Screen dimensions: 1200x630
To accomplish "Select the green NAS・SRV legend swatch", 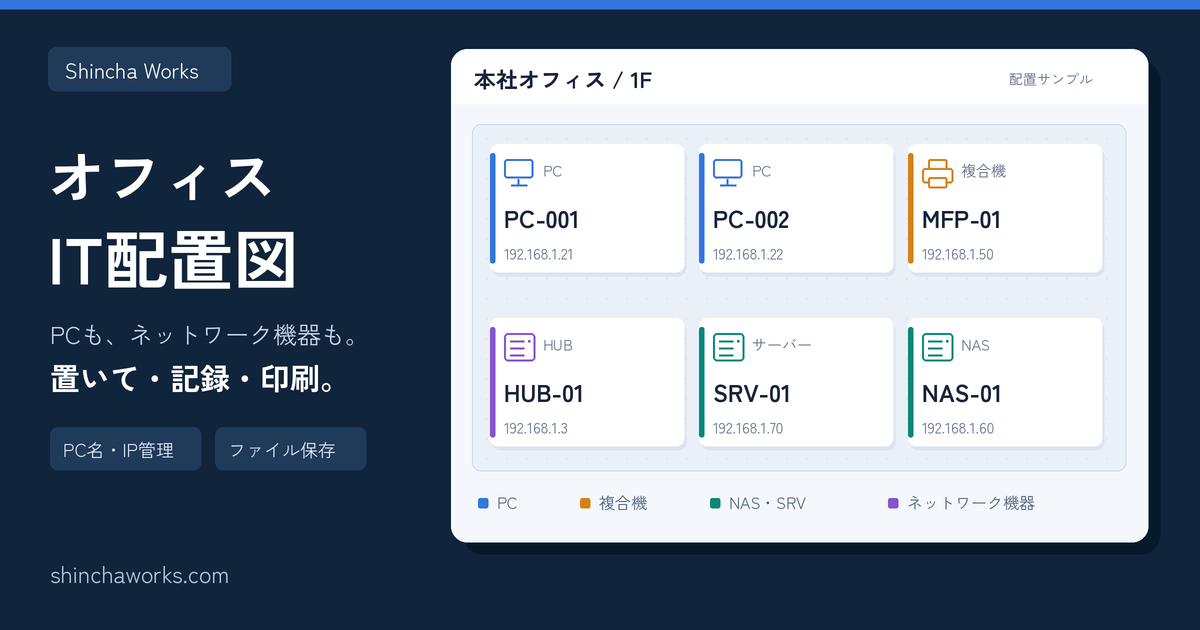I will point(714,503).
